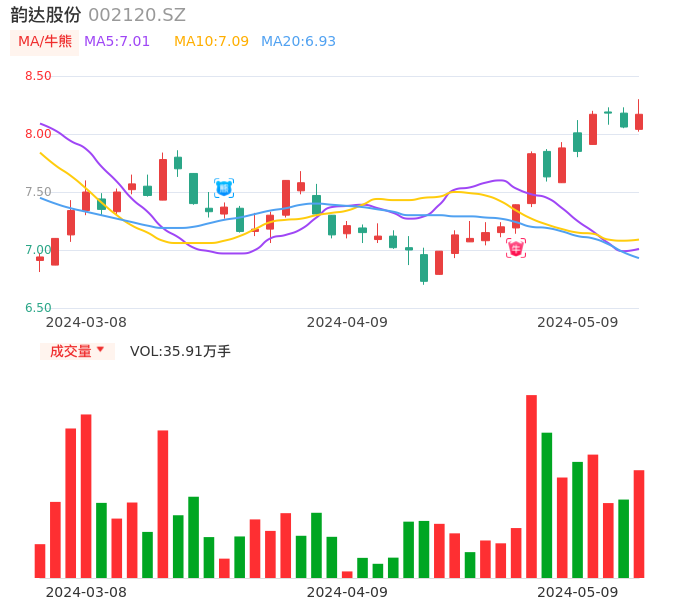Toggle the MA5 moving average label

tap(117, 42)
